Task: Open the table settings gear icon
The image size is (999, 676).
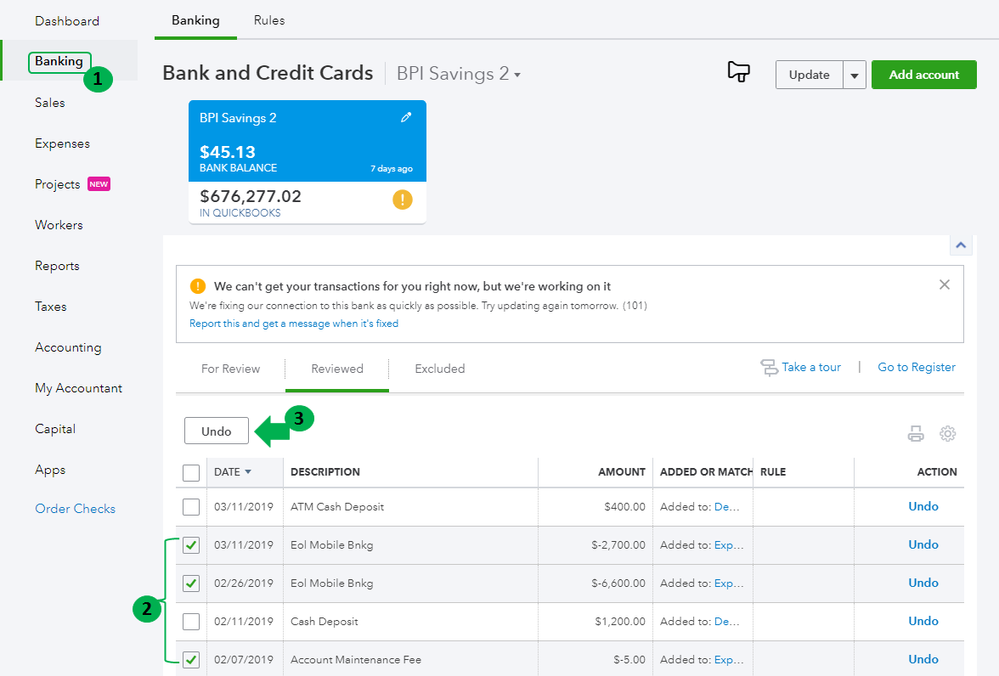Action: (x=948, y=434)
